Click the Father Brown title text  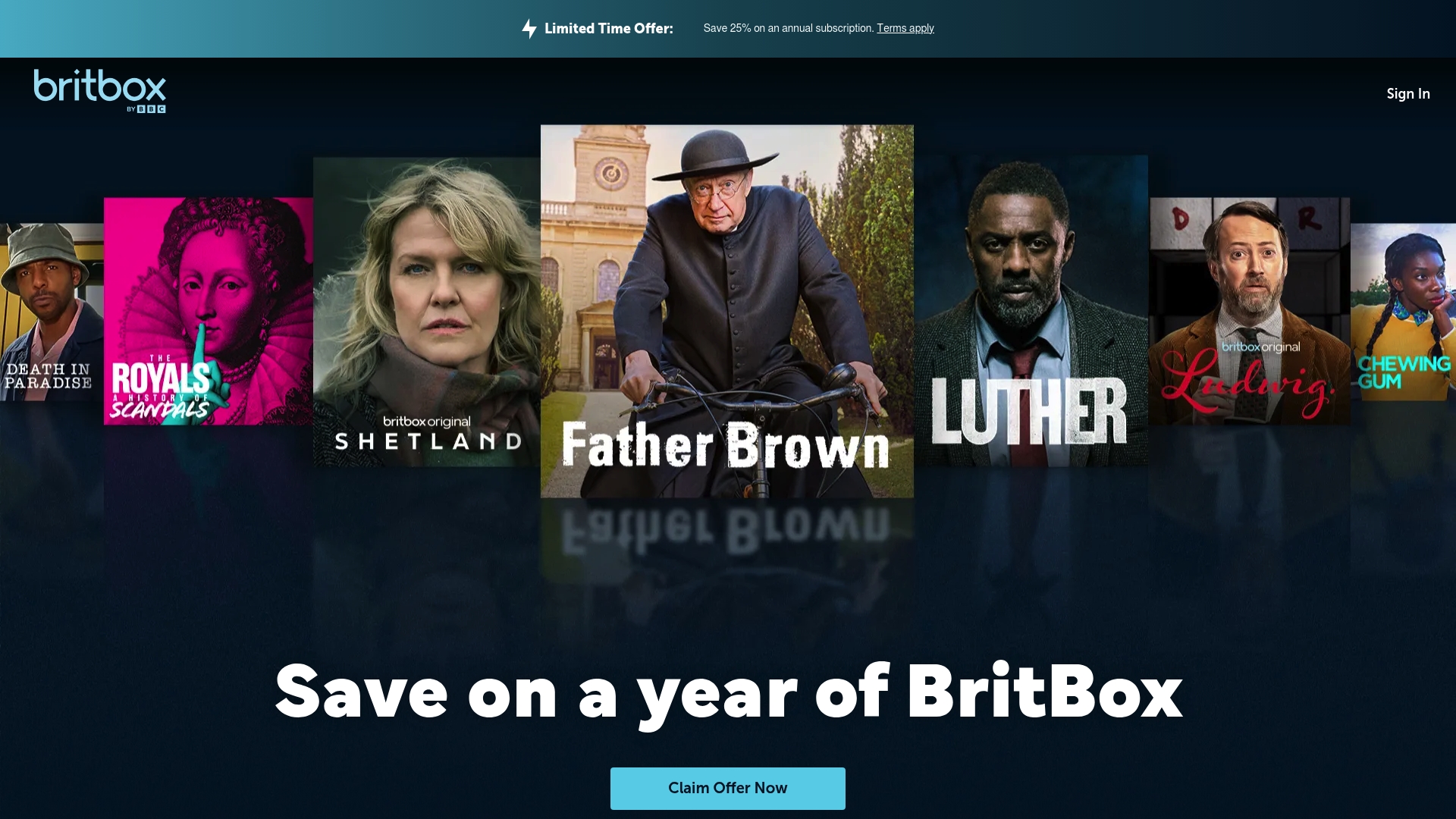tap(726, 446)
